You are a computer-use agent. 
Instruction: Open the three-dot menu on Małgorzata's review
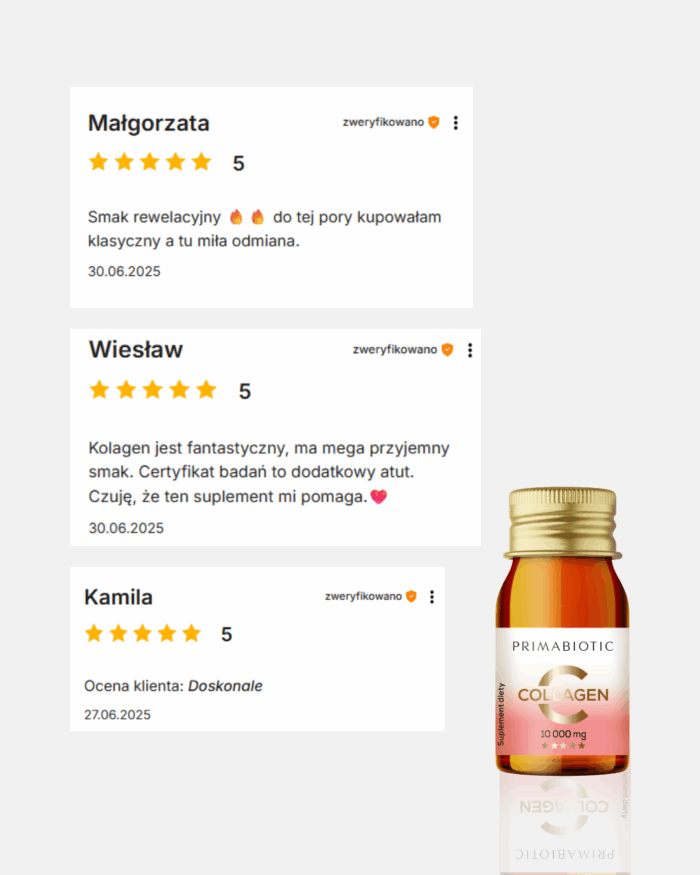pos(456,123)
